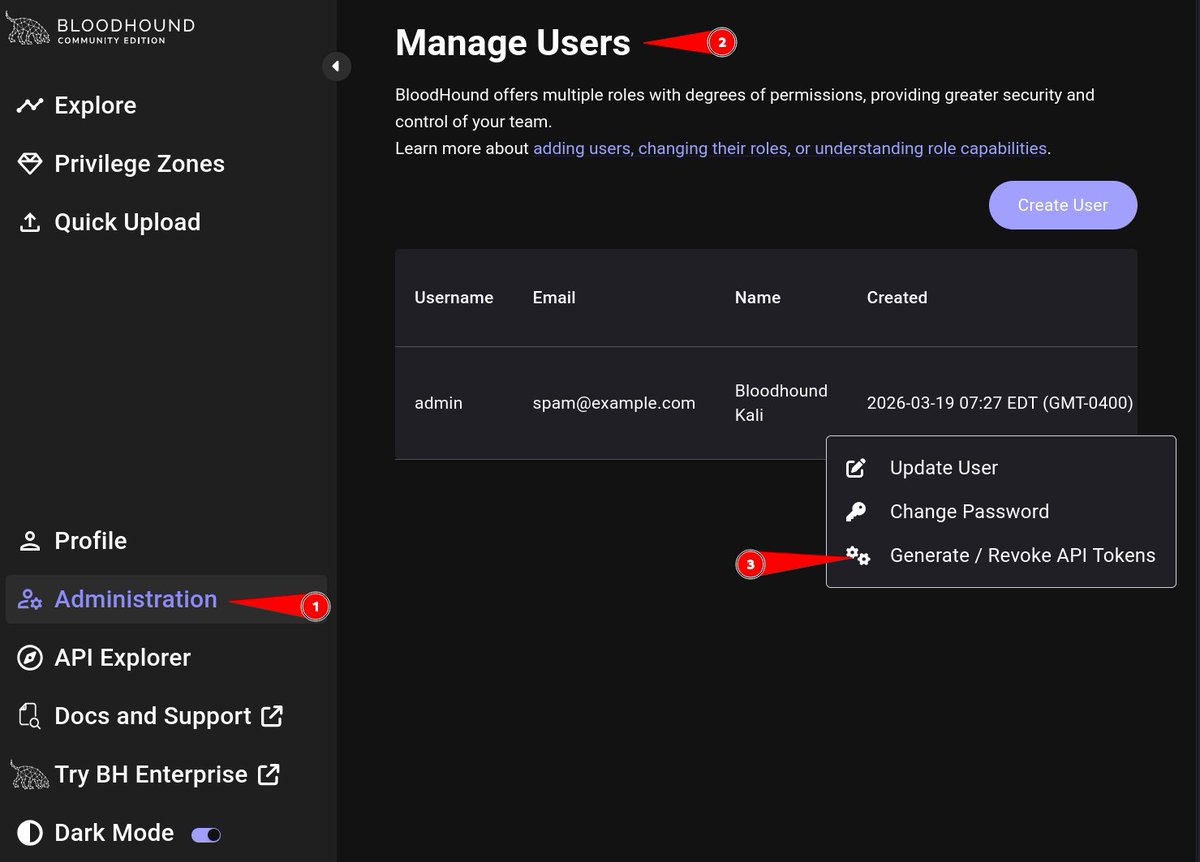Click external-link icon beside Docs and Support
Viewport: 1200px width, 862px height.
tap(271, 716)
